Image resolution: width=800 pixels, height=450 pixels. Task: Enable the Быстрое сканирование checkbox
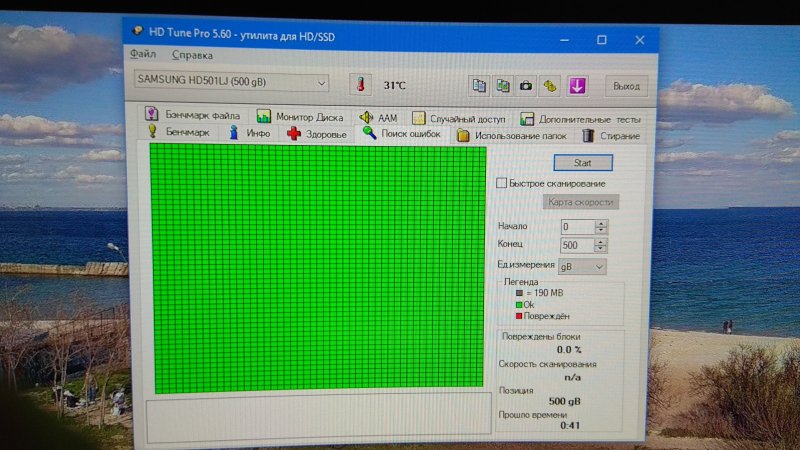(502, 183)
